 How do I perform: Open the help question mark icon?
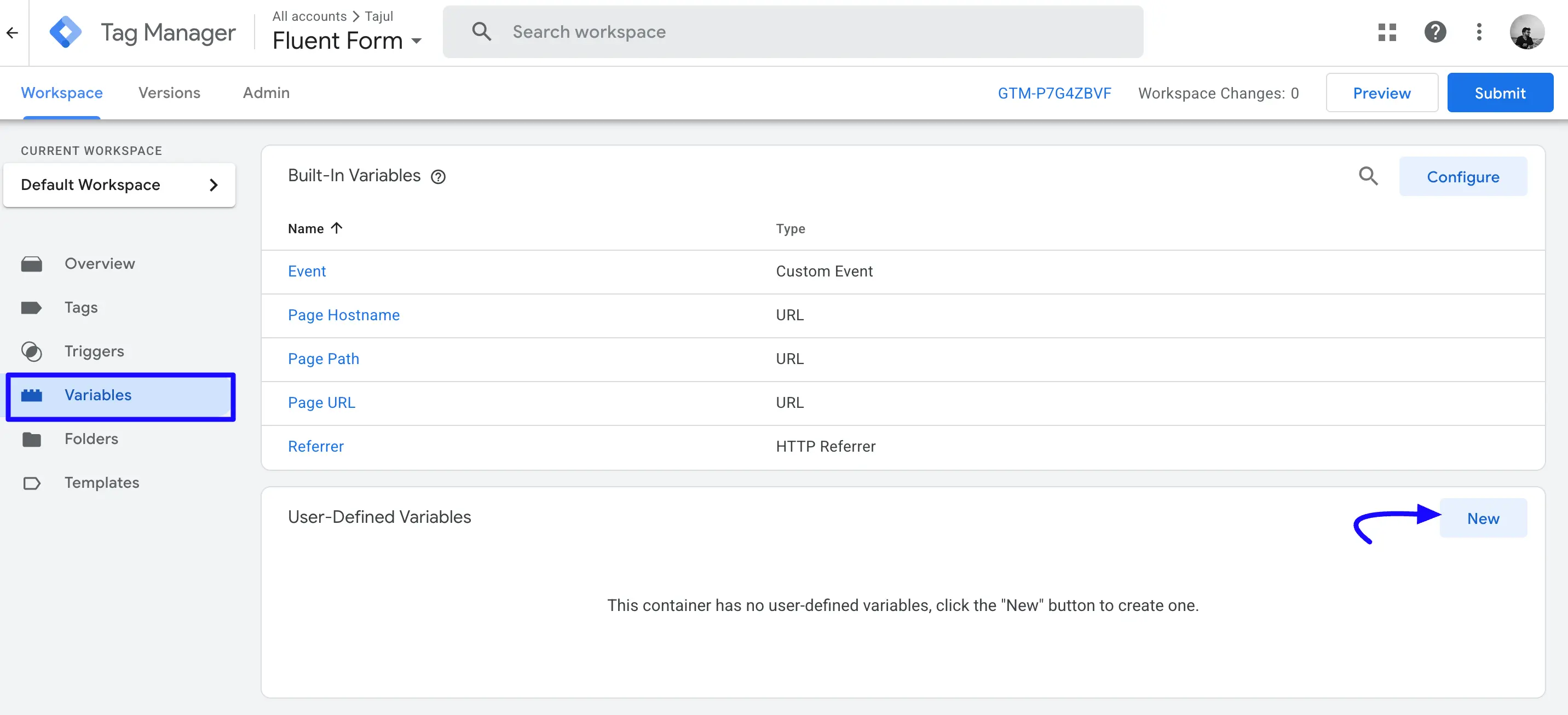(x=1435, y=32)
